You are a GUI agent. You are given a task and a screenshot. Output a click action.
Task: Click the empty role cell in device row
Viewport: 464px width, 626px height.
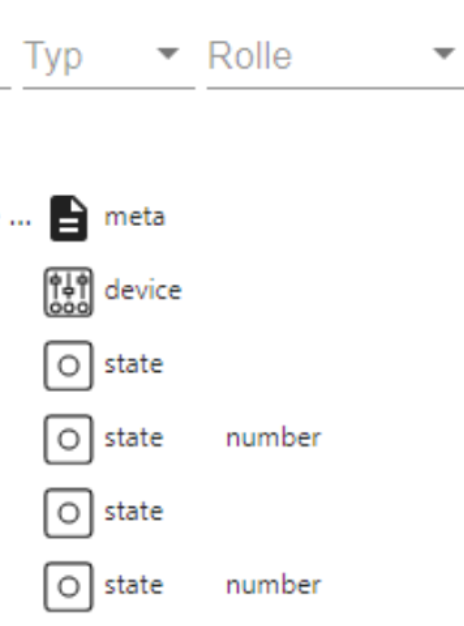pos(335,291)
